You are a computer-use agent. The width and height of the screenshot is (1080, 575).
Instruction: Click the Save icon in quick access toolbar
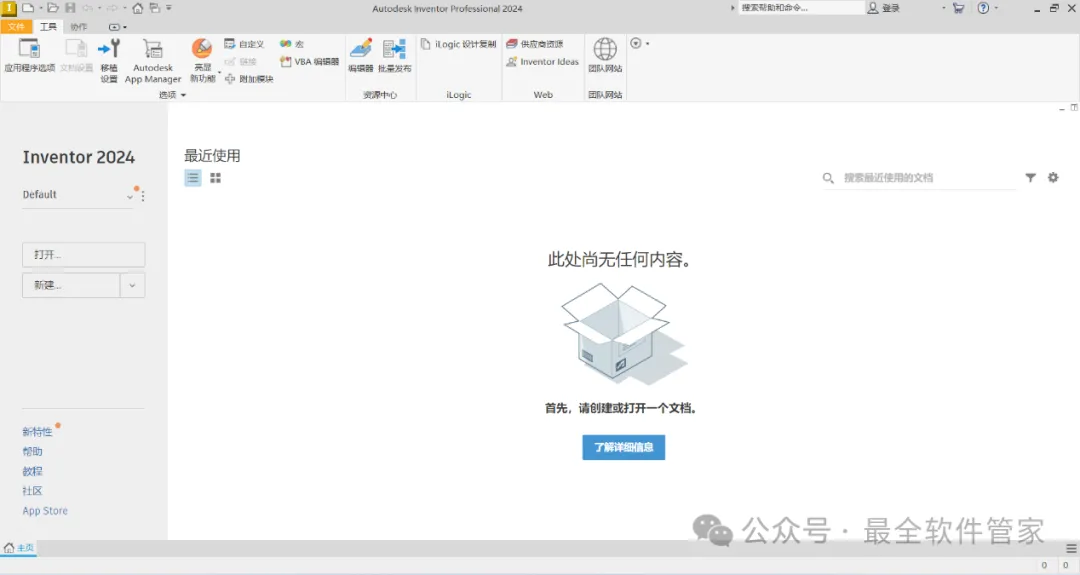tap(70, 8)
